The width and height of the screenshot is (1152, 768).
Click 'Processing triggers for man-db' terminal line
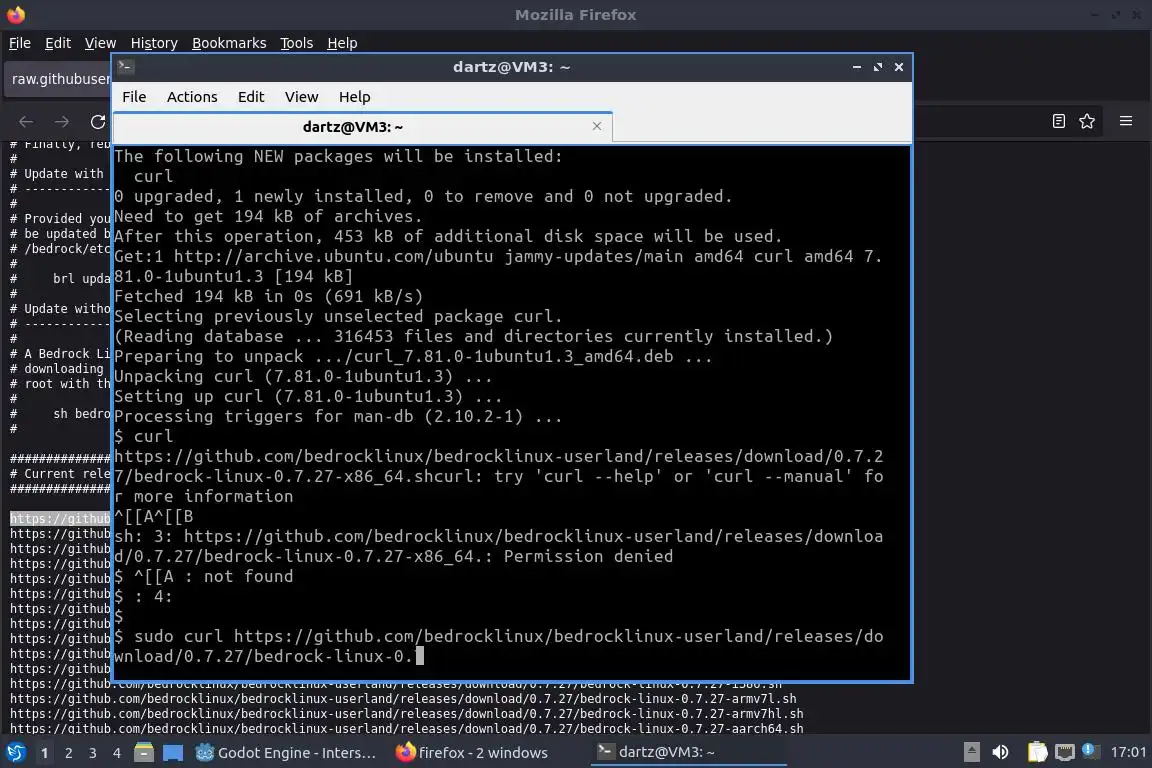click(338, 417)
